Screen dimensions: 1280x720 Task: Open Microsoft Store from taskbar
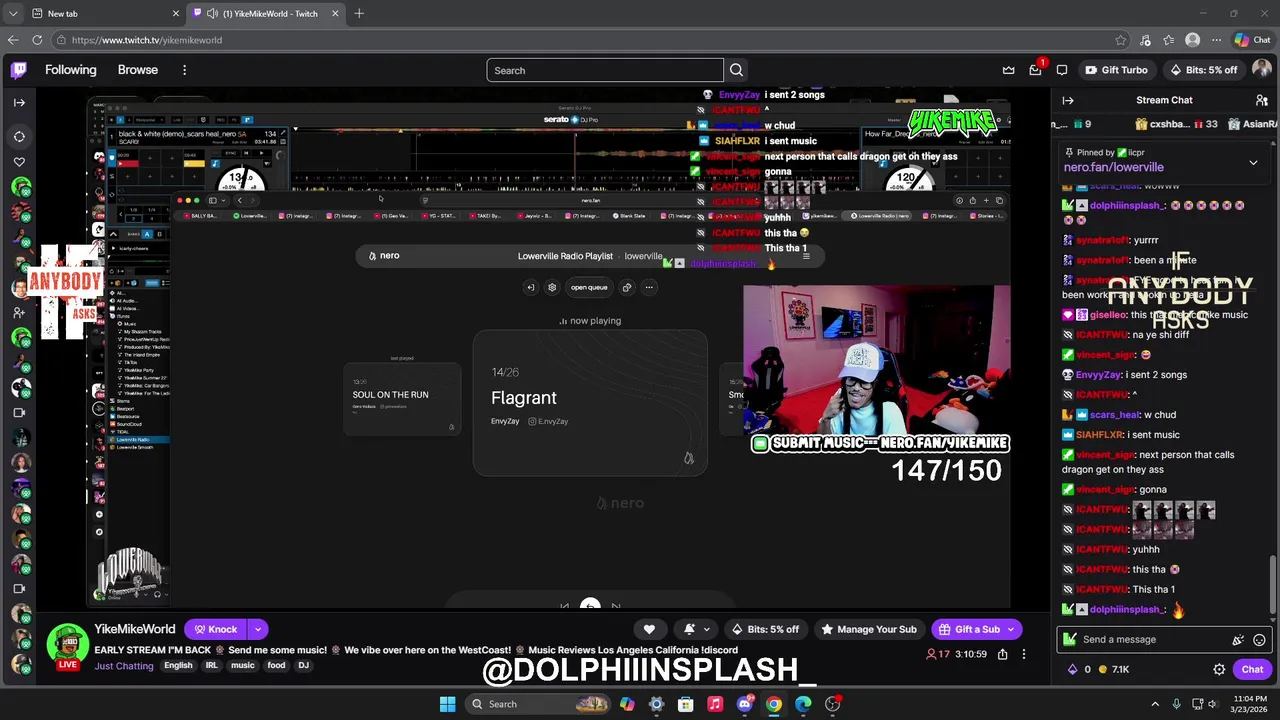685,704
